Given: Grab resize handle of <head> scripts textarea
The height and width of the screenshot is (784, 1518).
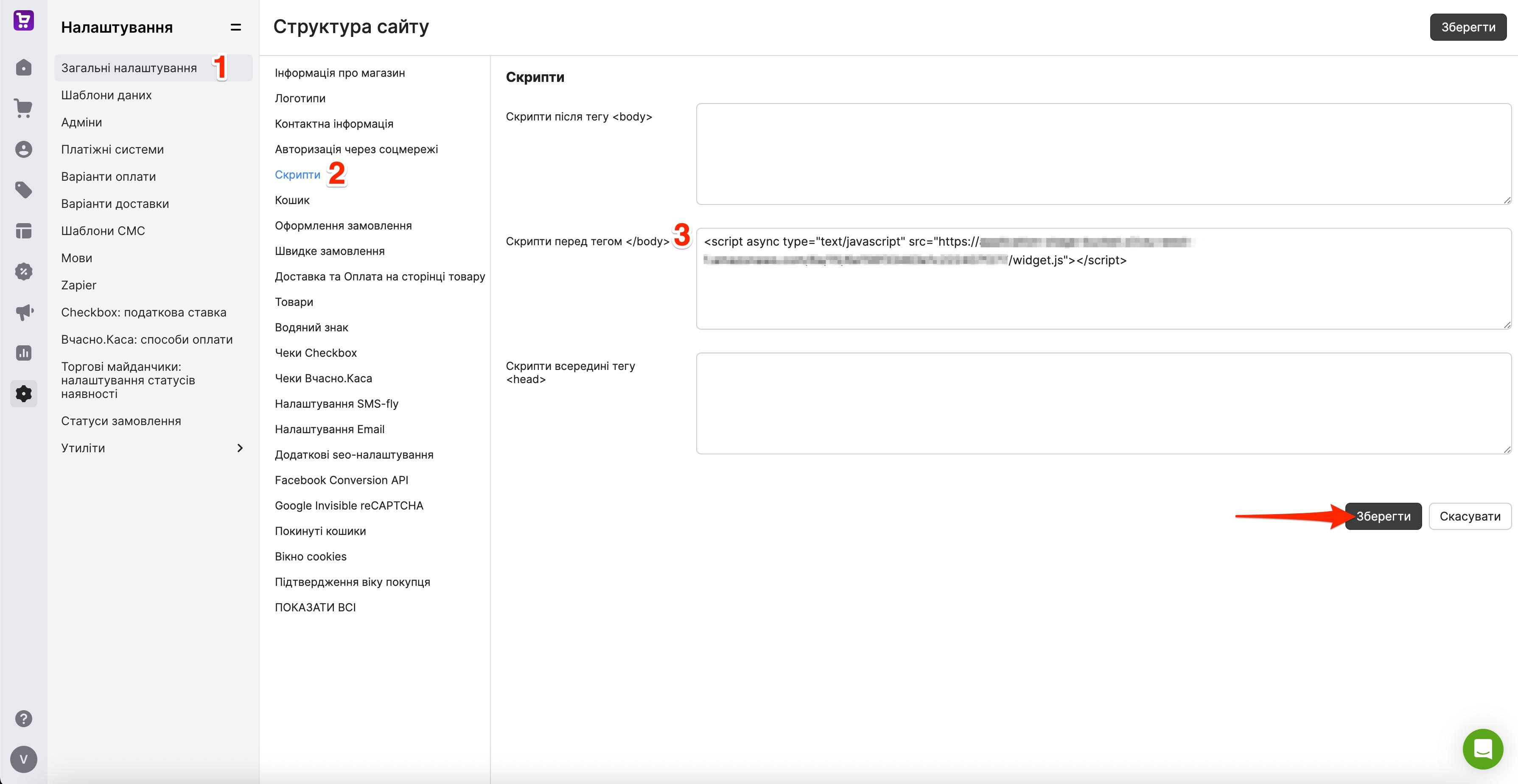Looking at the screenshot, I should pos(1507,449).
